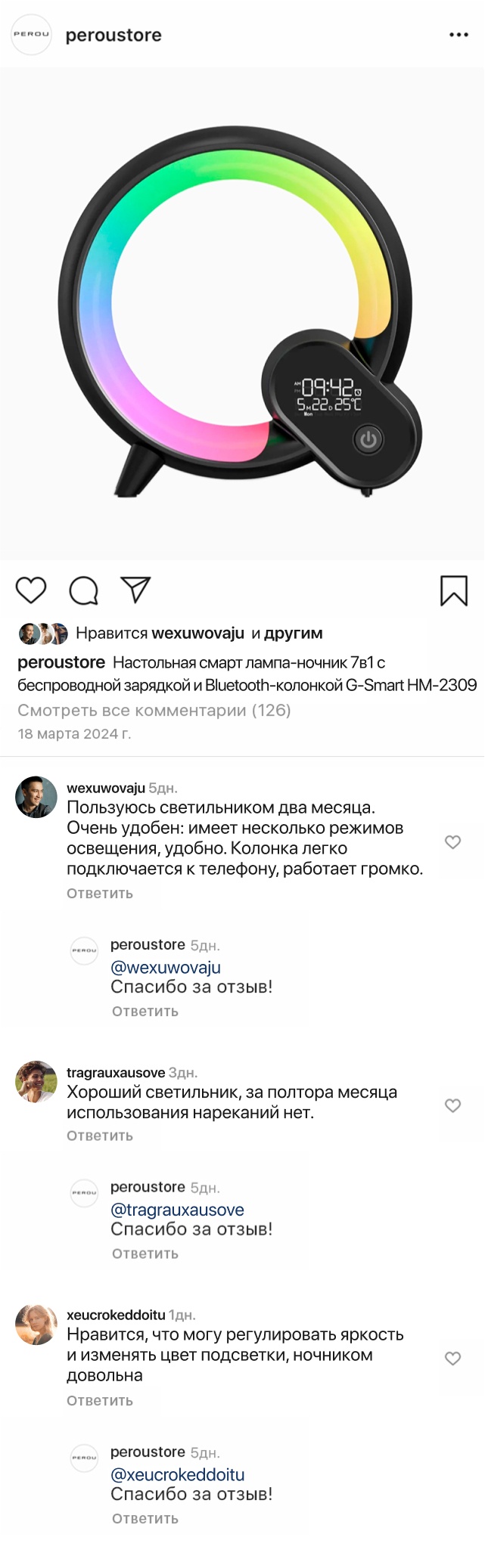485x1568 pixels.
Task: Open @wexuwovaju mention link
Action: pos(166,967)
